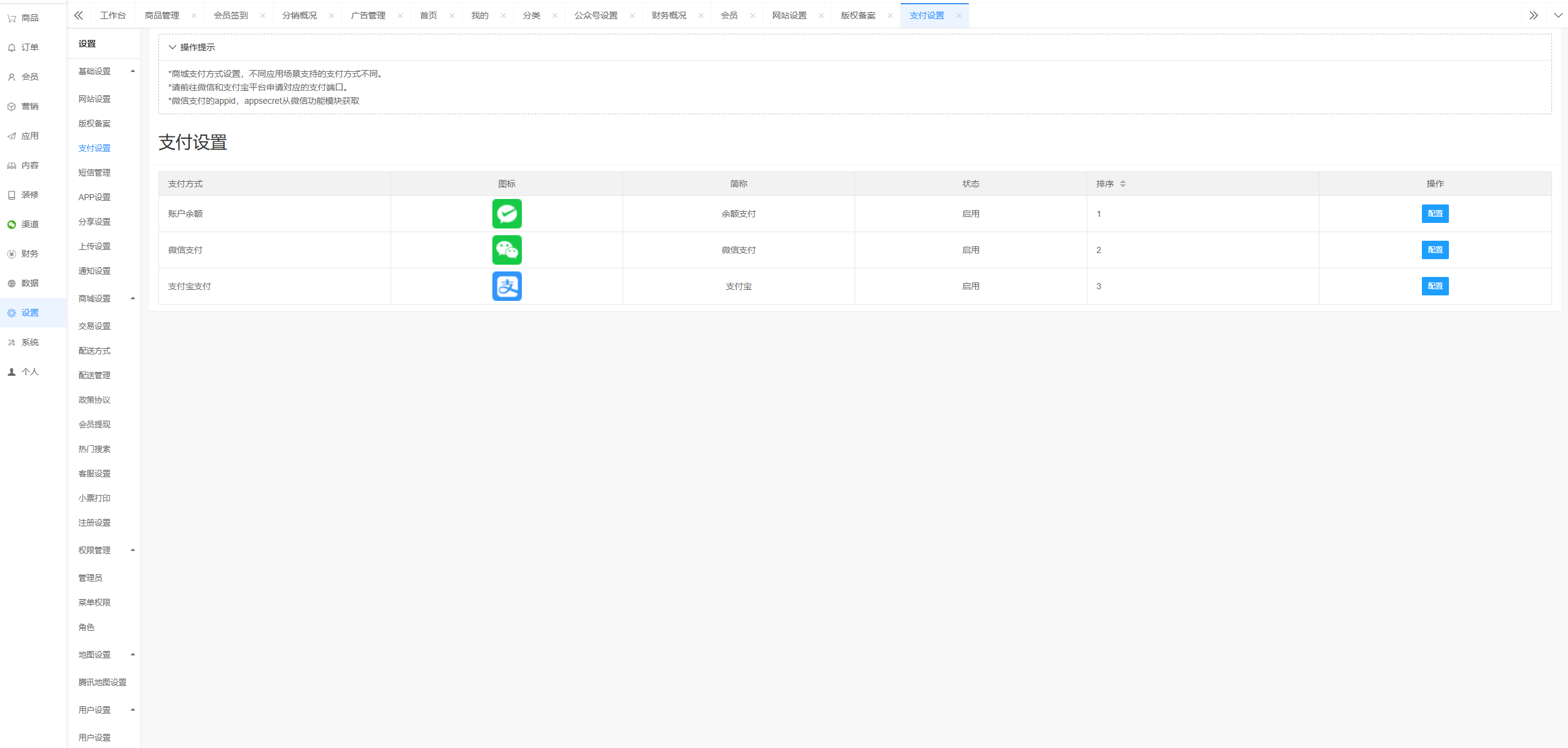Open 短信管理 in settings submenu
Viewport: 1568px width, 748px height.
click(95, 173)
